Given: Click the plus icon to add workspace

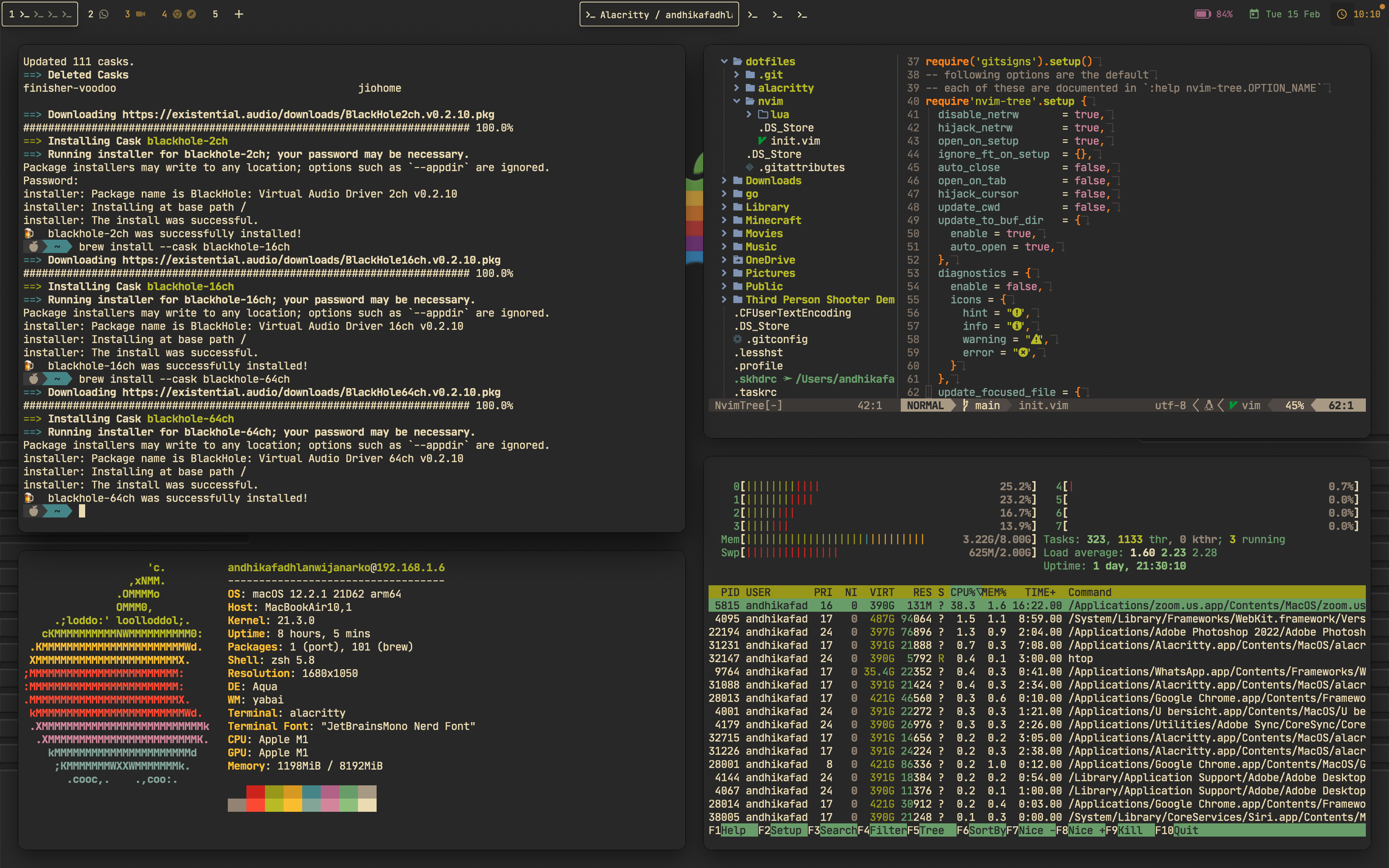Looking at the screenshot, I should pos(239,14).
